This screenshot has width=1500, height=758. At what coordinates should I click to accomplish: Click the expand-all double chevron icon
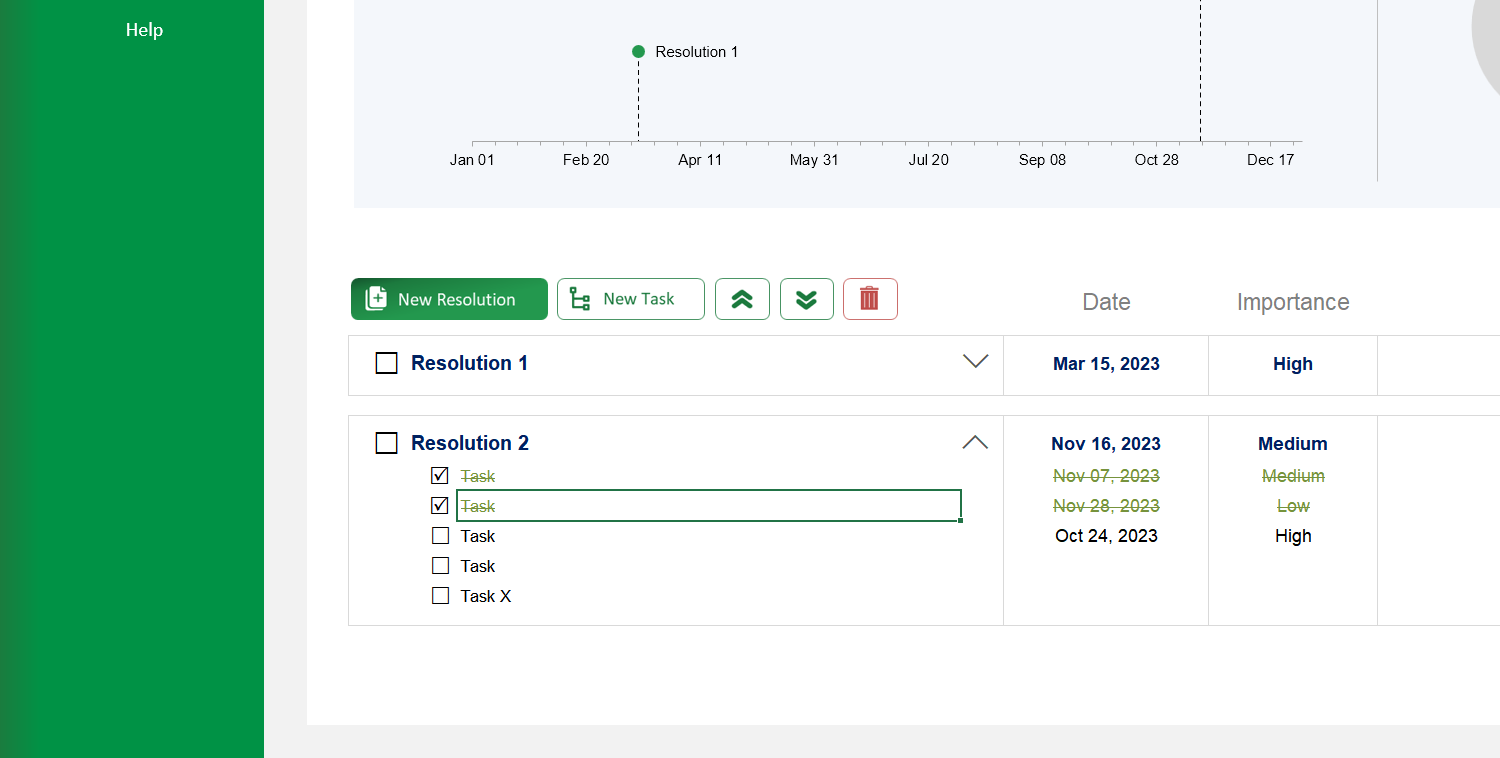[x=806, y=299]
